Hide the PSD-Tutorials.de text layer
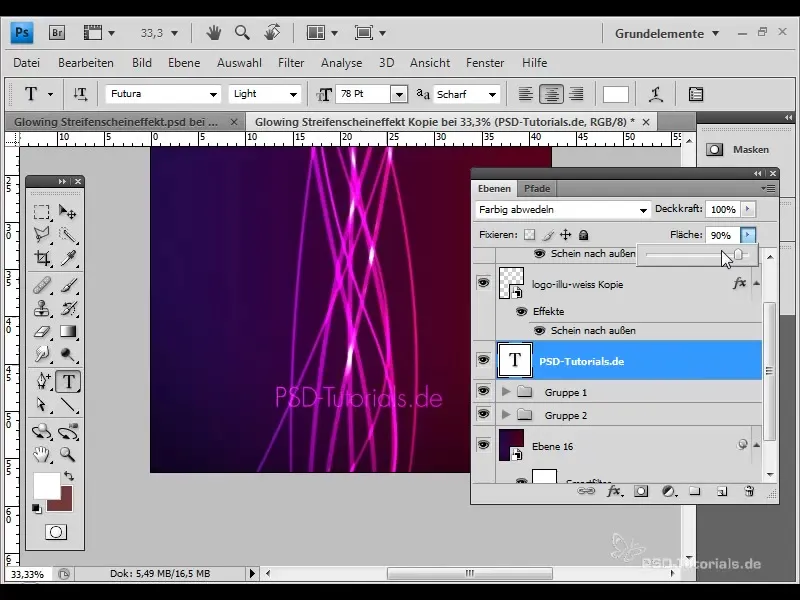The width and height of the screenshot is (800, 600). [483, 360]
